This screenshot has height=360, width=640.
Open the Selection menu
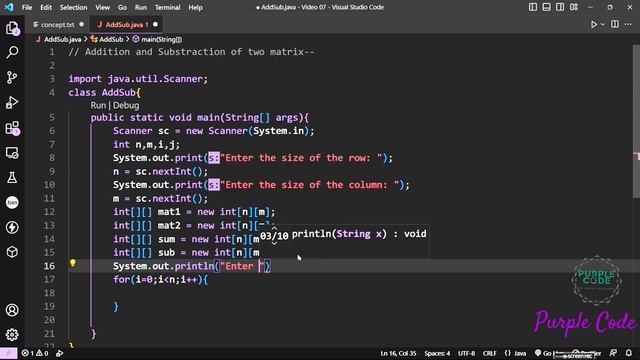73,7
